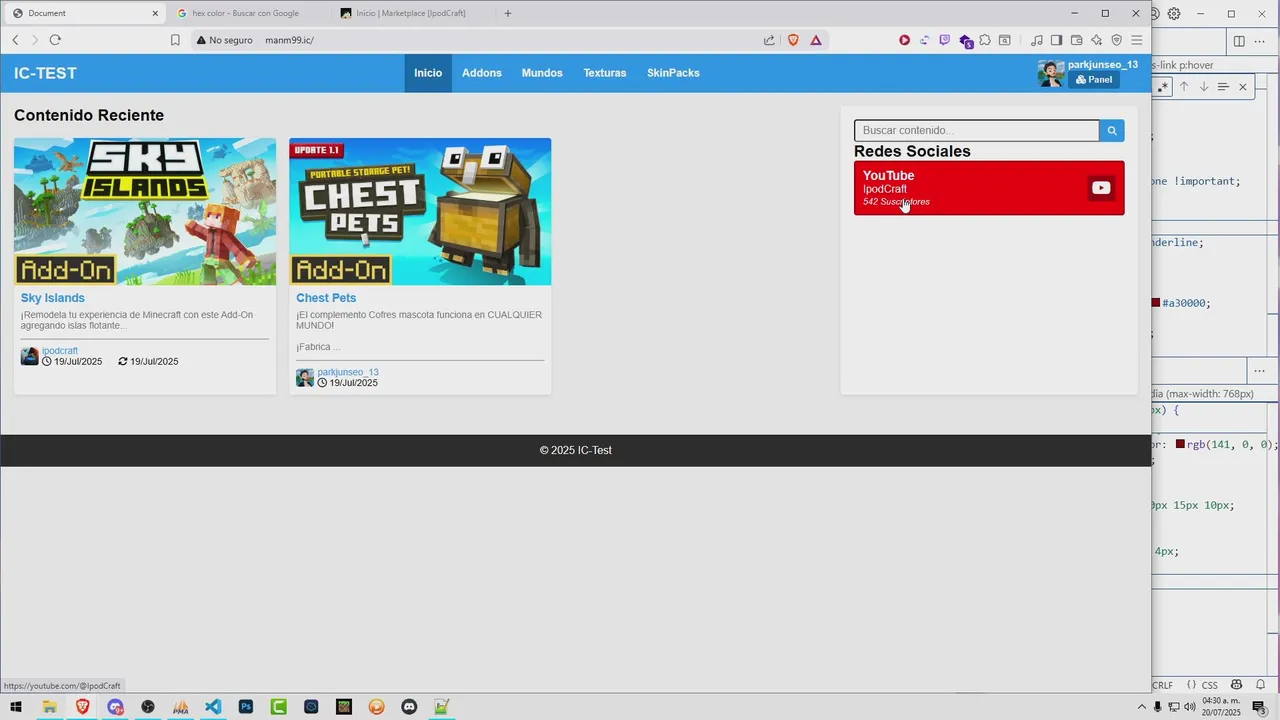Show hidden system tray icons chevron

[x=1142, y=707]
